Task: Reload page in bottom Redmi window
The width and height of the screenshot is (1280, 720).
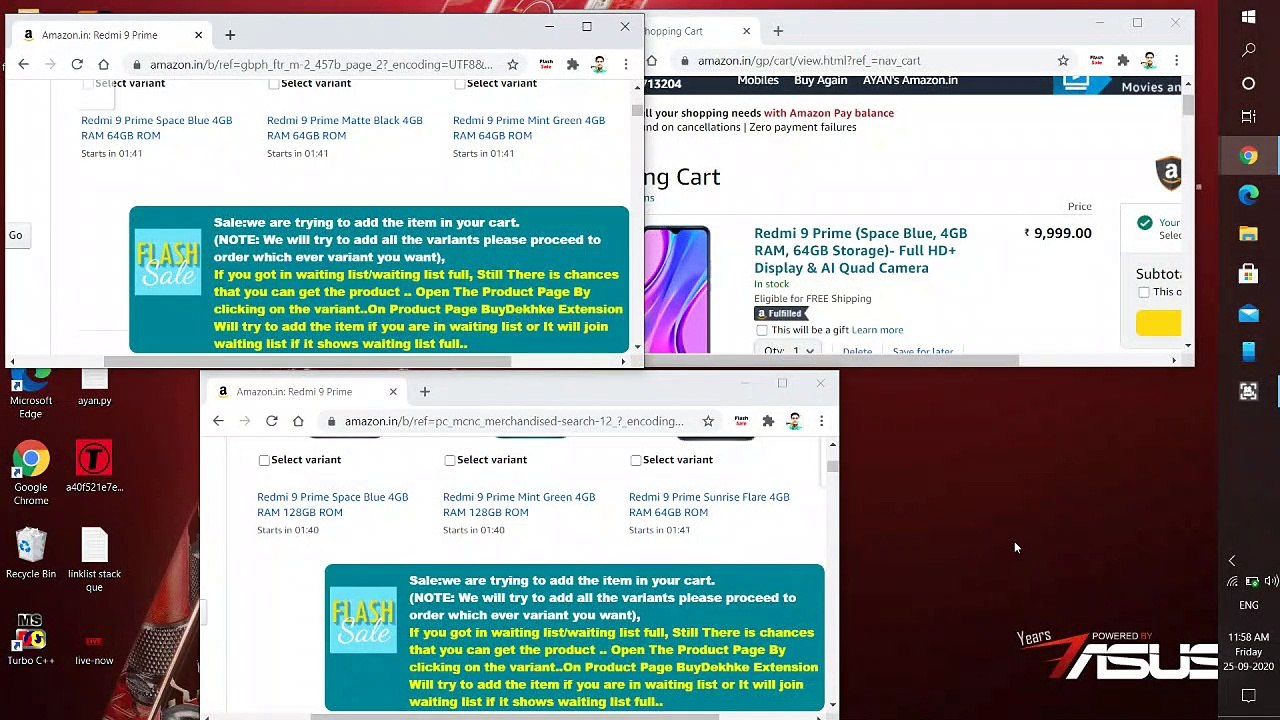Action: point(271,421)
